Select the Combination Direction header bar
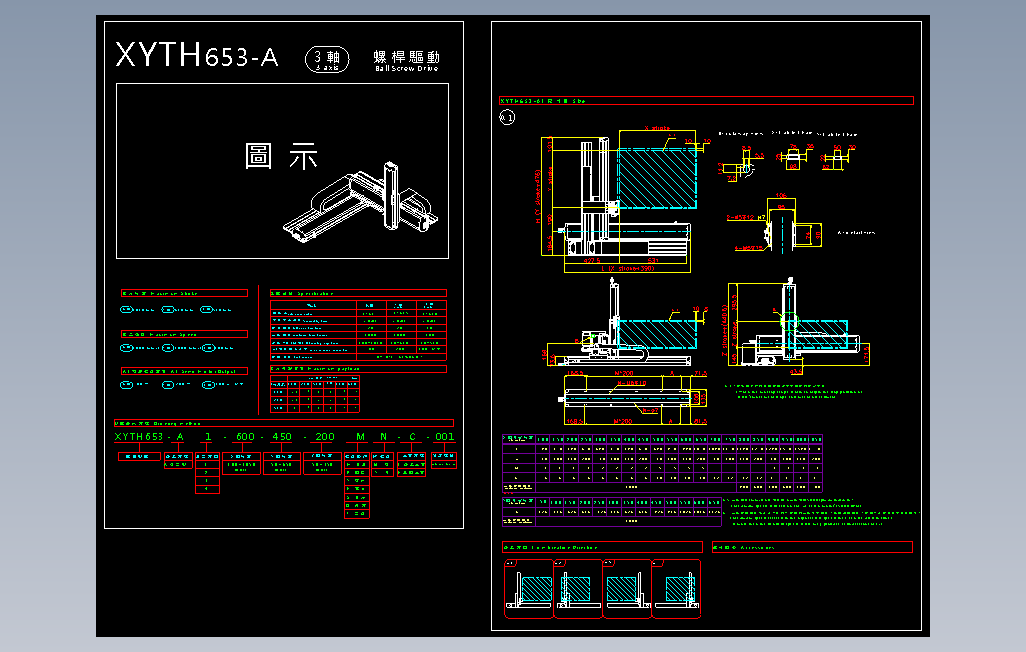 pos(602,547)
